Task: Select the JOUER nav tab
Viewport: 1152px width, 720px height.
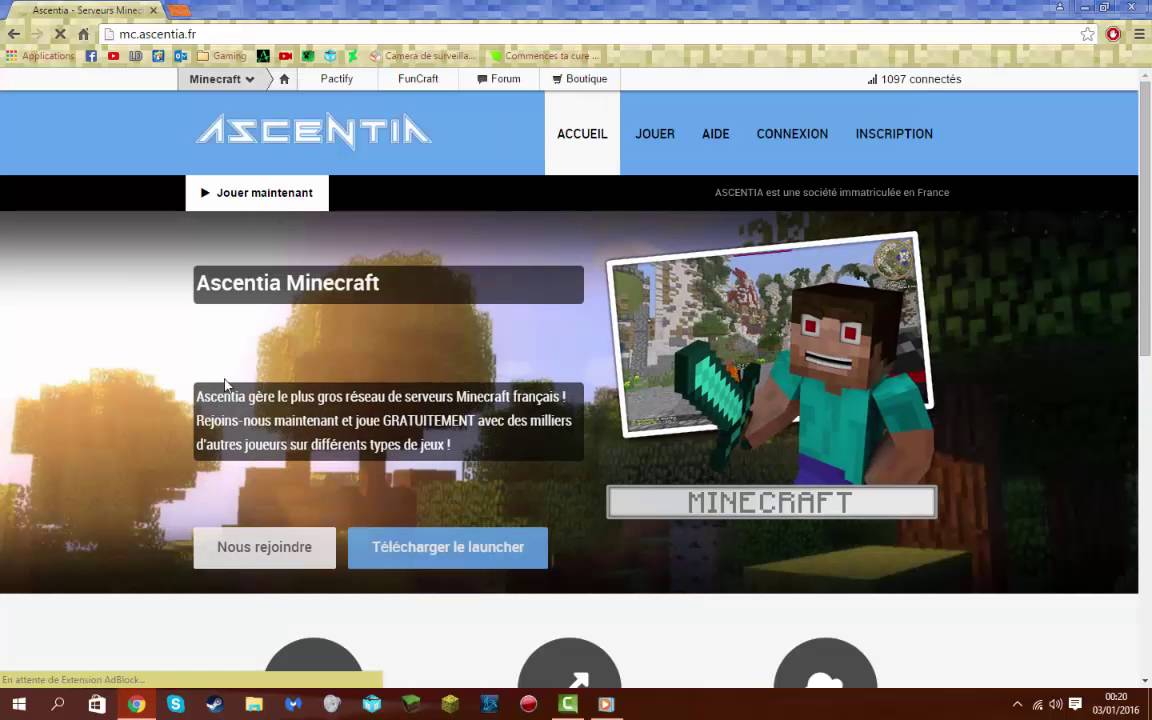Action: [x=655, y=134]
